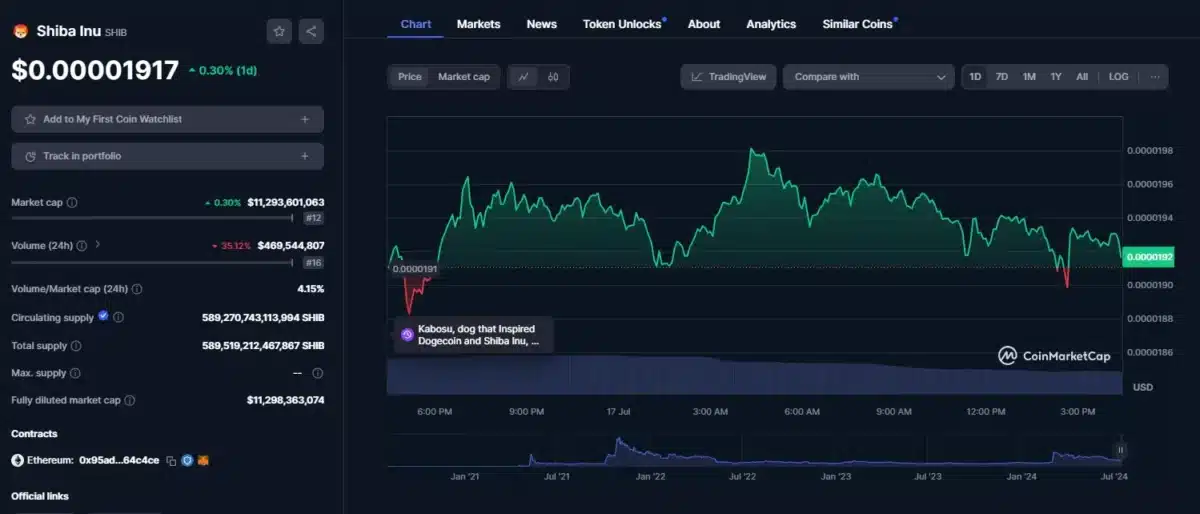Image resolution: width=1200 pixels, height=514 pixels.
Task: Click the $11,293,601,063 market cap value
Action: coord(286,202)
